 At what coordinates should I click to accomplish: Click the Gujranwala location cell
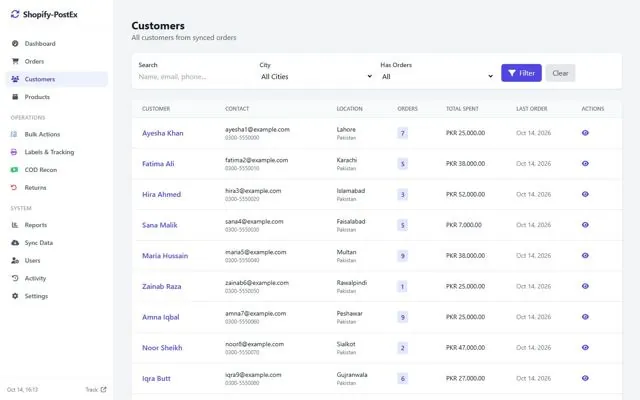[x=352, y=378]
